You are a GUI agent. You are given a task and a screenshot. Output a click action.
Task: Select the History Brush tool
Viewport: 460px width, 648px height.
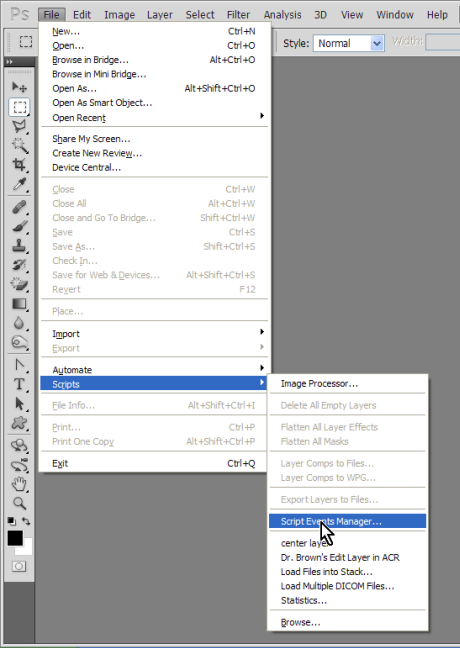pos(19,264)
